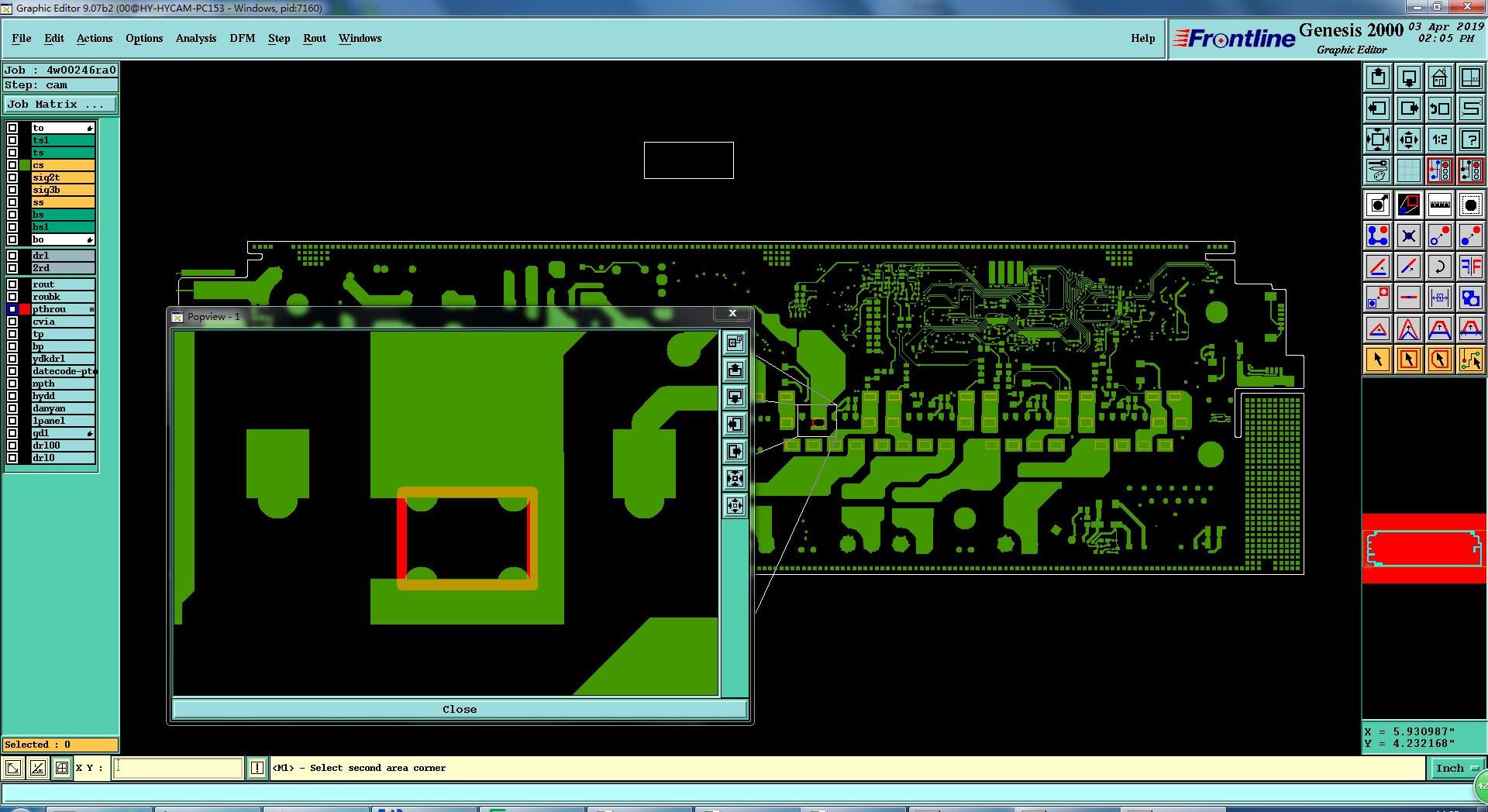Open the Rout menu
The image size is (1488, 812).
[x=315, y=38]
